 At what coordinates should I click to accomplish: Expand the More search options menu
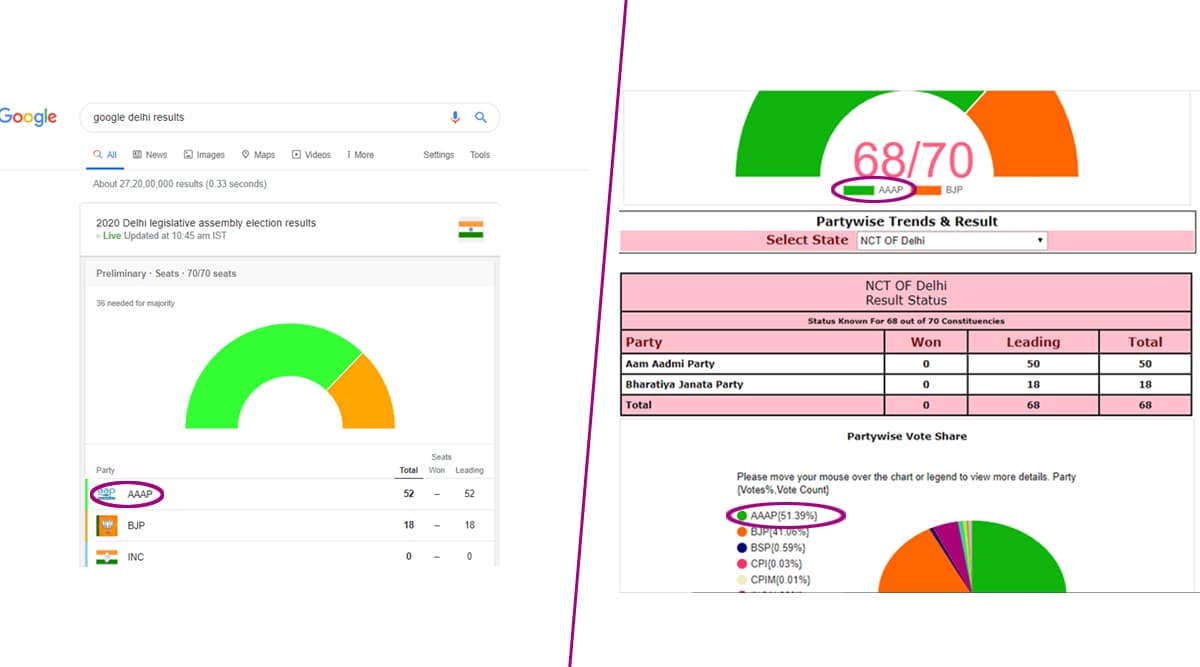point(360,155)
